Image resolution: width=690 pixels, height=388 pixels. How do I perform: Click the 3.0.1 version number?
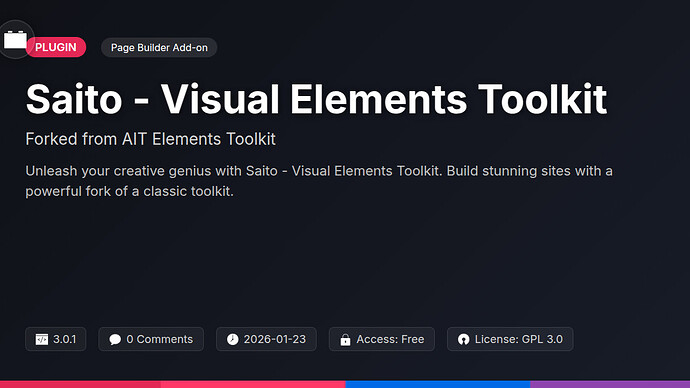(65, 339)
